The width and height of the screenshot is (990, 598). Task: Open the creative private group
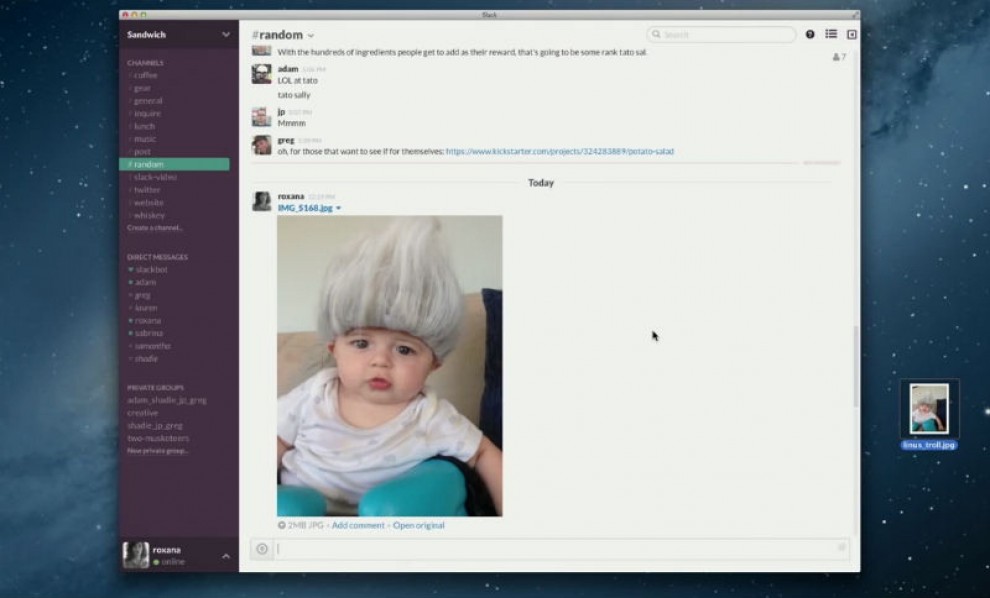pos(143,413)
